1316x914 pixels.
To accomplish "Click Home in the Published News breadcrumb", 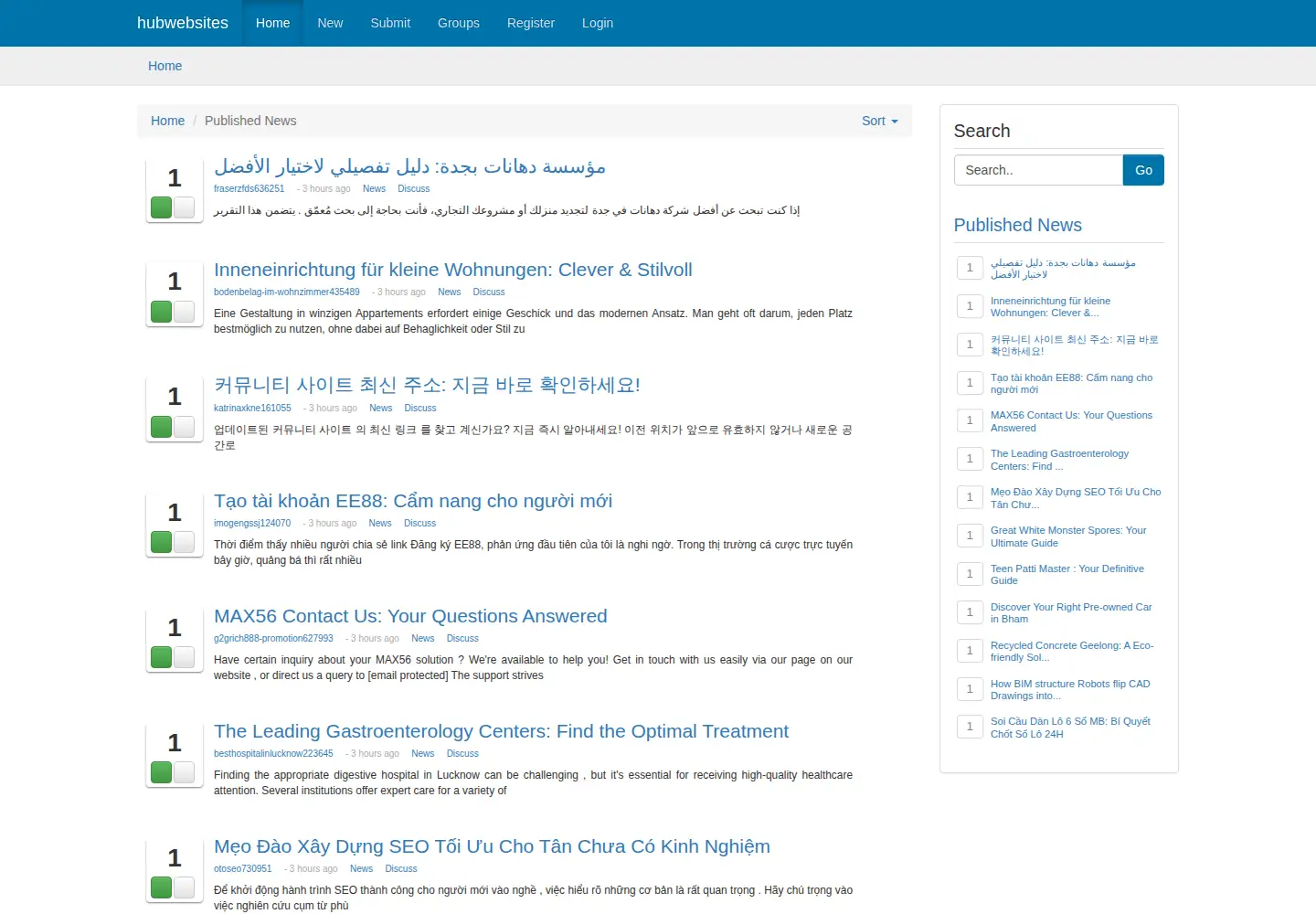I will [168, 121].
